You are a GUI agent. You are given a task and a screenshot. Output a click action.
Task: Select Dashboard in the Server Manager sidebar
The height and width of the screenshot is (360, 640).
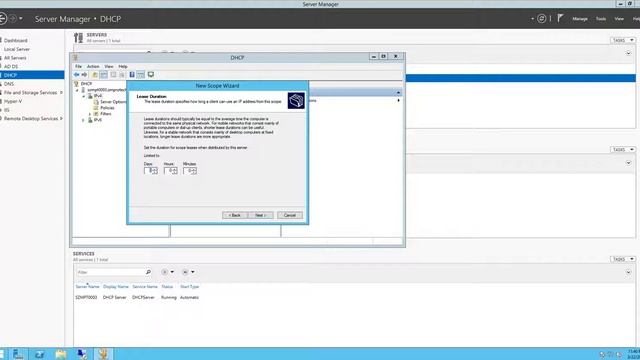16,40
